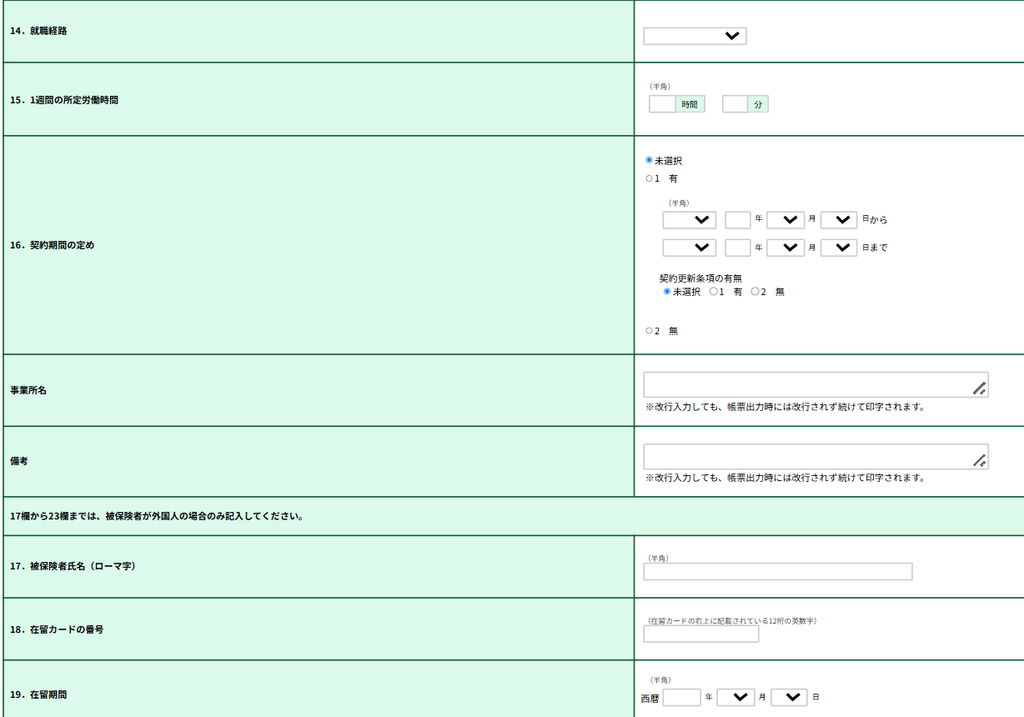Select 未選択 radio for 契約期間の定め
Image resolution: width=1024 pixels, height=717 pixels.
pyautogui.click(x=649, y=160)
